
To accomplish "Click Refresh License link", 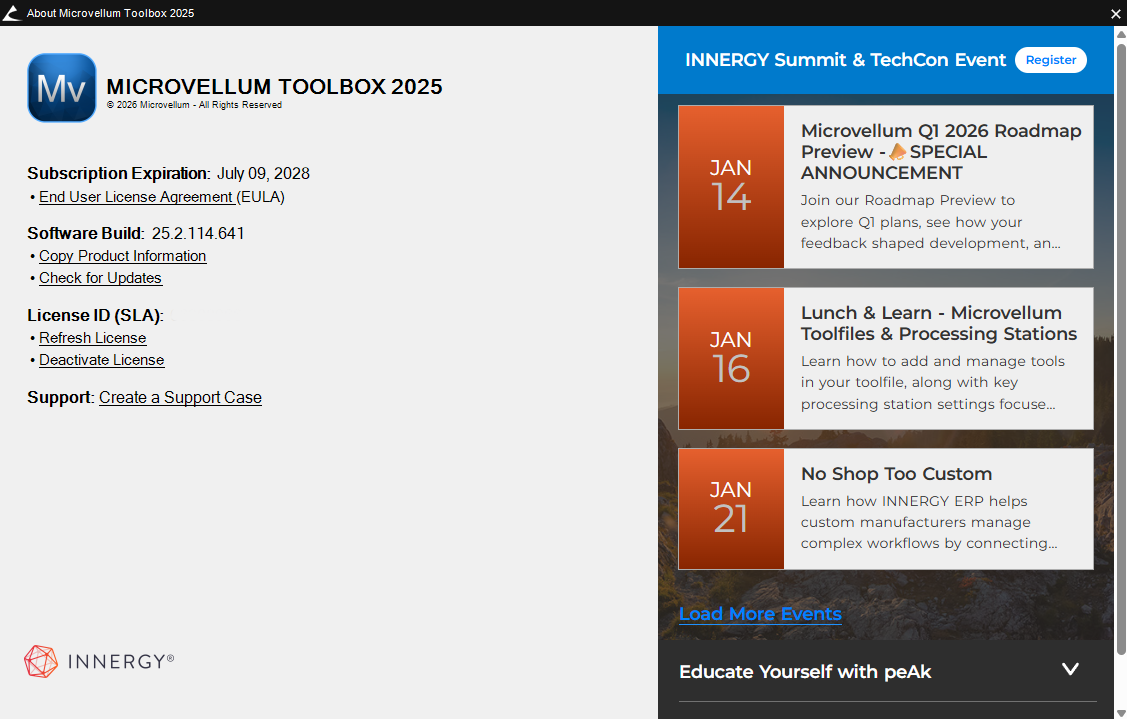I will [x=92, y=338].
